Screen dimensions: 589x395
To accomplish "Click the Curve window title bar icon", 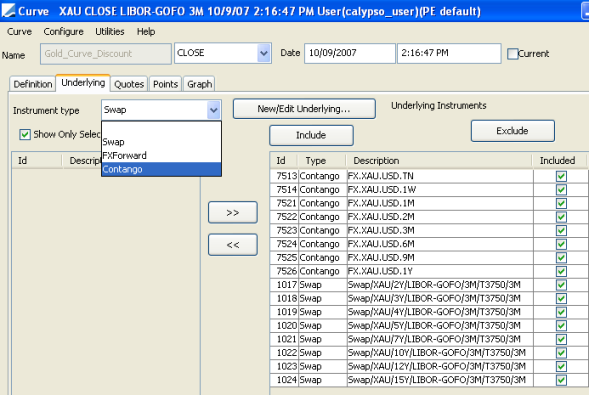I will [8, 10].
